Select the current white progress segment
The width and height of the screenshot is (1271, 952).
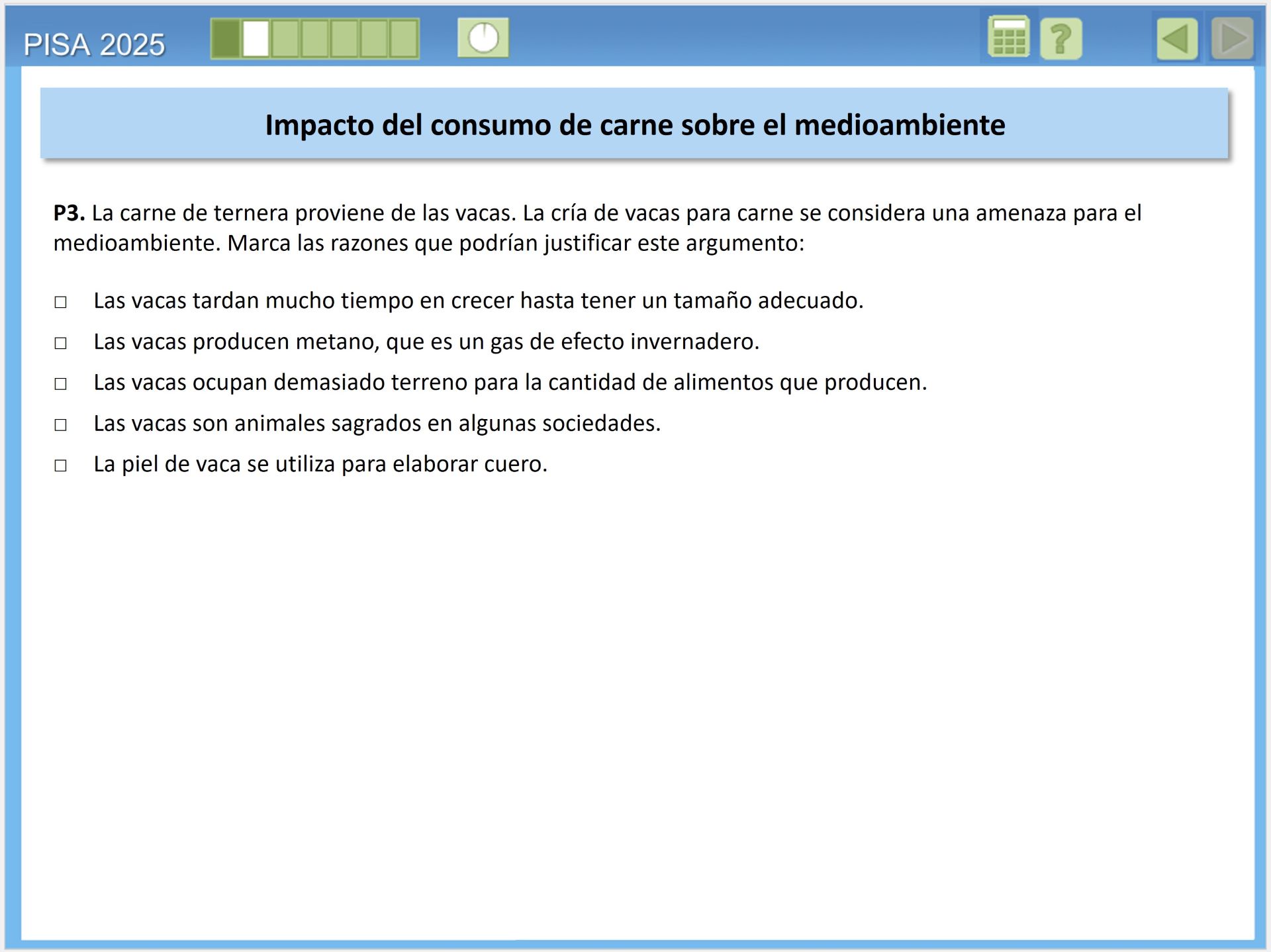tap(256, 39)
